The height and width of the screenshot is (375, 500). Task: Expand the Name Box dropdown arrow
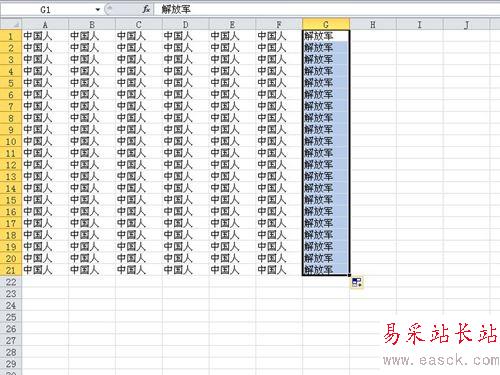(x=98, y=10)
